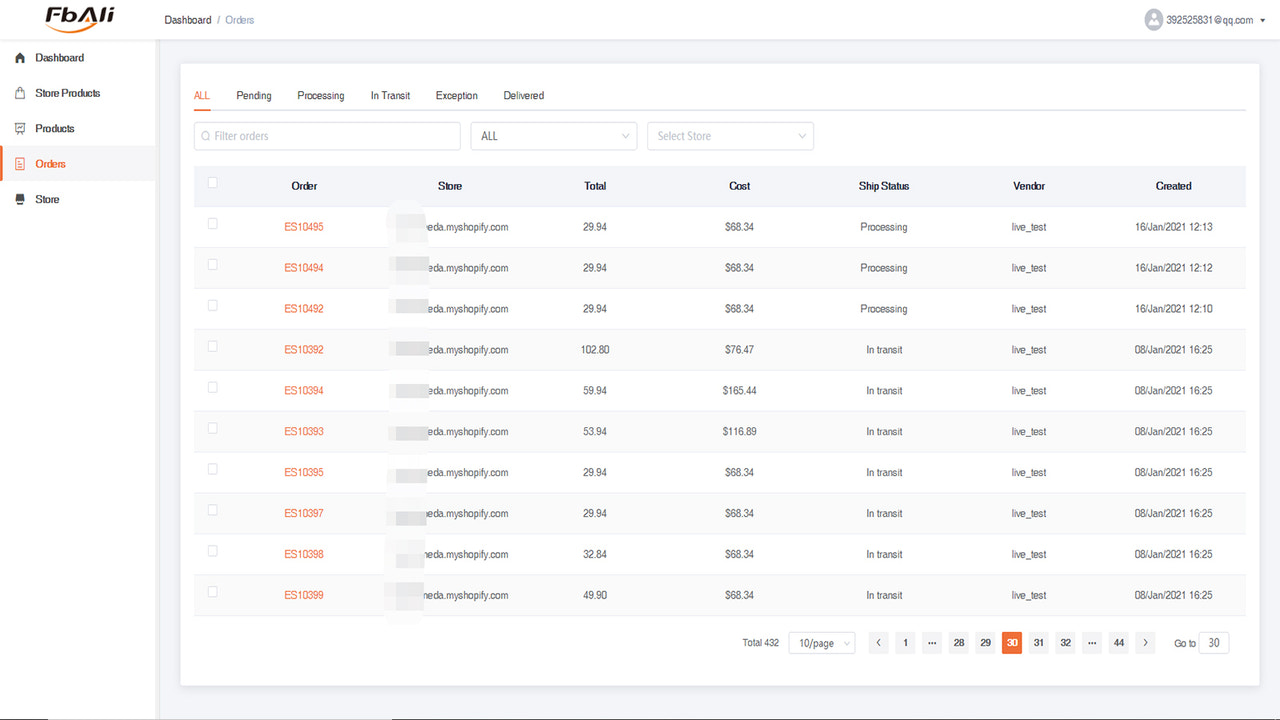Click the user avatar icon near the email
1280x720 pixels.
[1153, 19]
